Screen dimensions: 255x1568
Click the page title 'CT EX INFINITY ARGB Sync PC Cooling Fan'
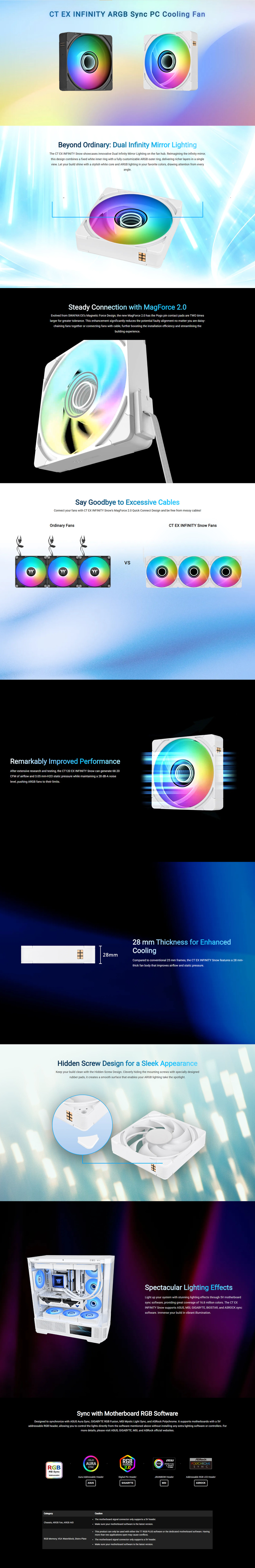(127, 14)
